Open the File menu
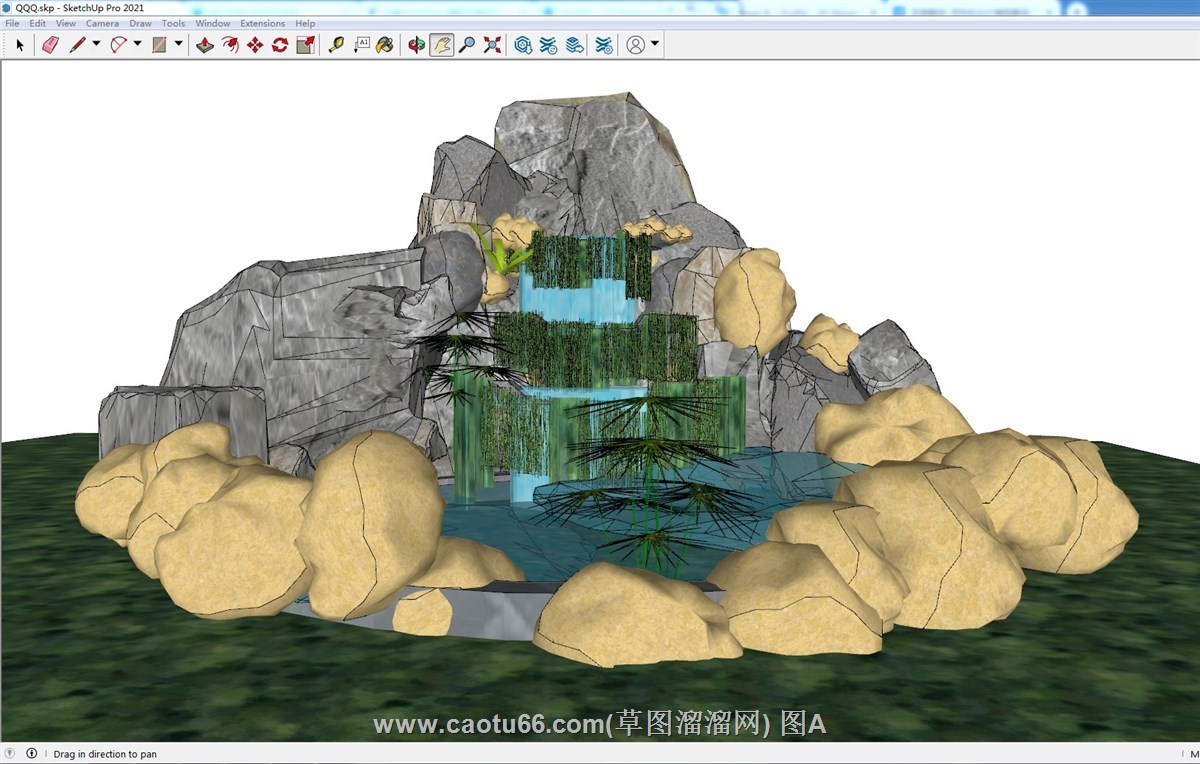1200x764 pixels. click(12, 23)
